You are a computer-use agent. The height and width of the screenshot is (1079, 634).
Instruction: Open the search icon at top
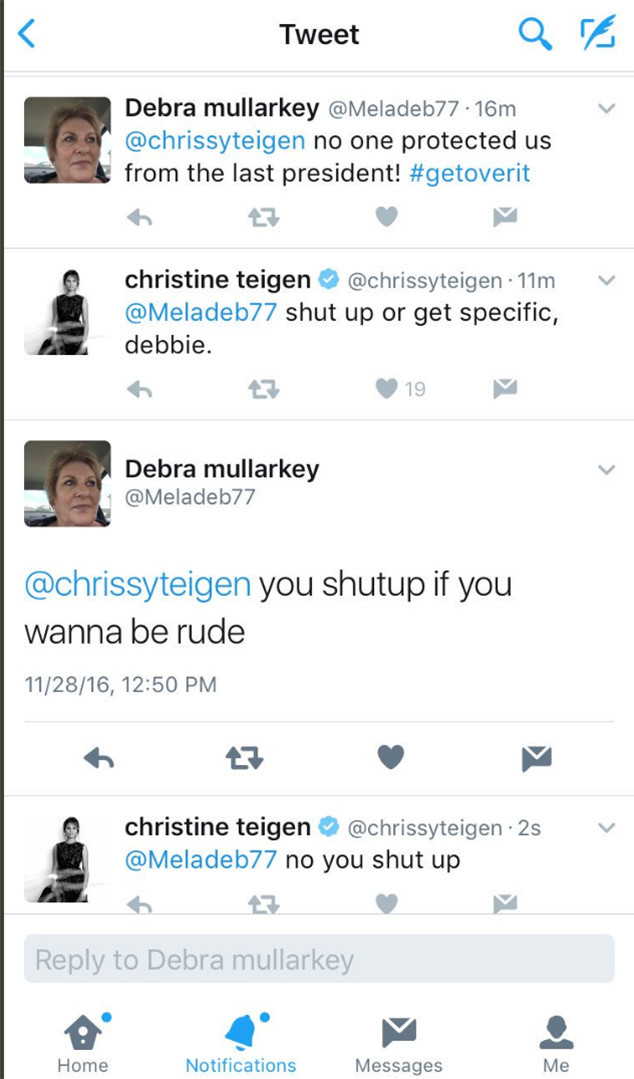tap(535, 33)
